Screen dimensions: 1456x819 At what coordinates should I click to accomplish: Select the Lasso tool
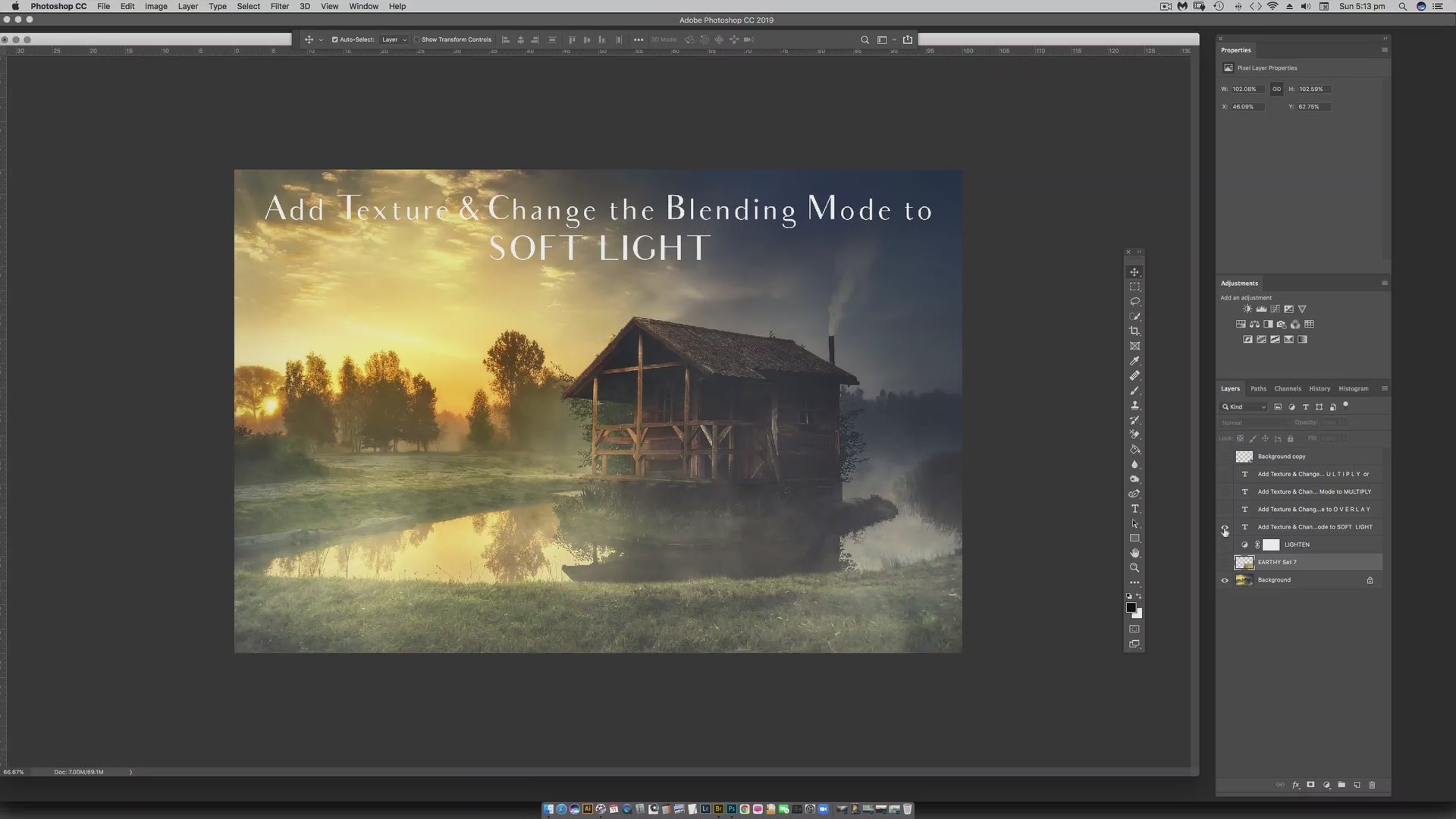click(x=1134, y=302)
